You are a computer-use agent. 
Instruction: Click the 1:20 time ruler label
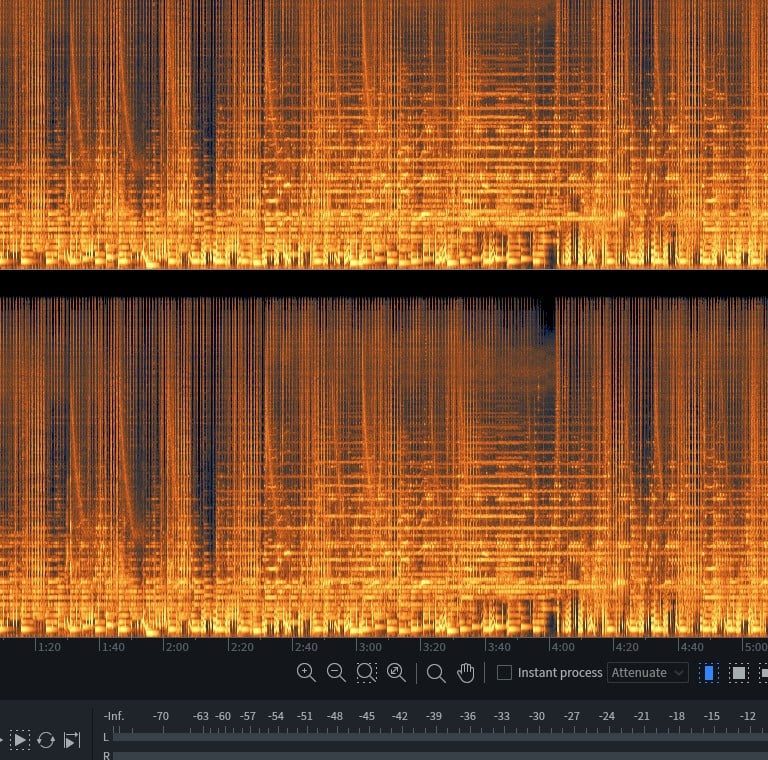pos(49,647)
